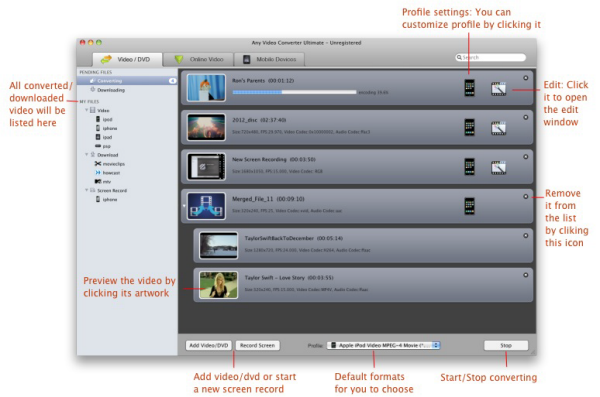Remove Taylor Swift - Love Story from list

pos(525,275)
